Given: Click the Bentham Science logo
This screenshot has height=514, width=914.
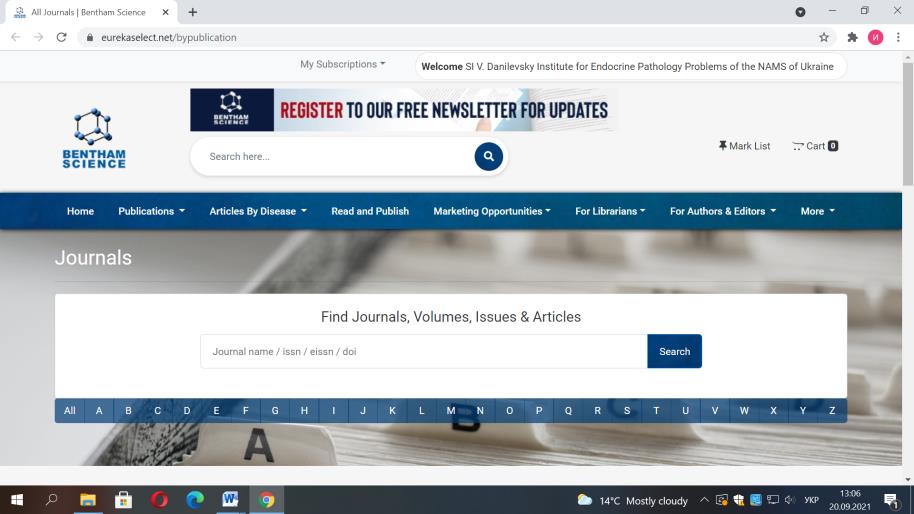Looking at the screenshot, I should [x=94, y=140].
